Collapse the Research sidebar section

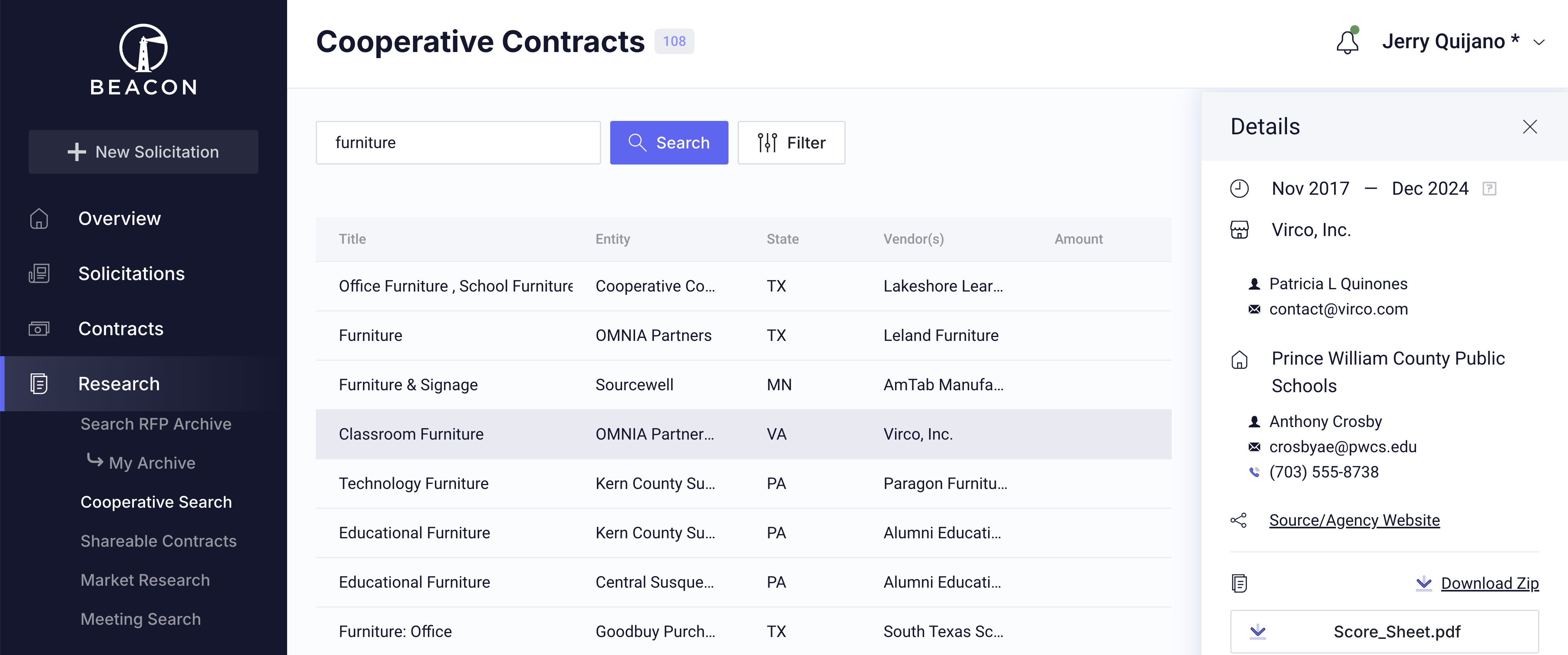119,384
